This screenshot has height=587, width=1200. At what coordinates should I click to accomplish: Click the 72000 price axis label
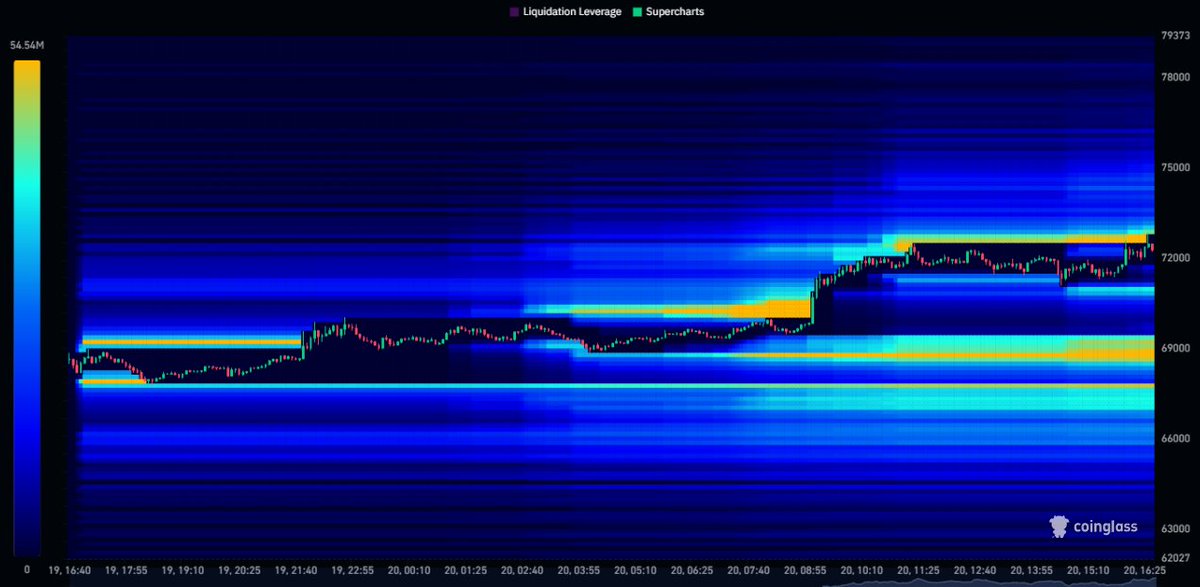tap(1175, 258)
